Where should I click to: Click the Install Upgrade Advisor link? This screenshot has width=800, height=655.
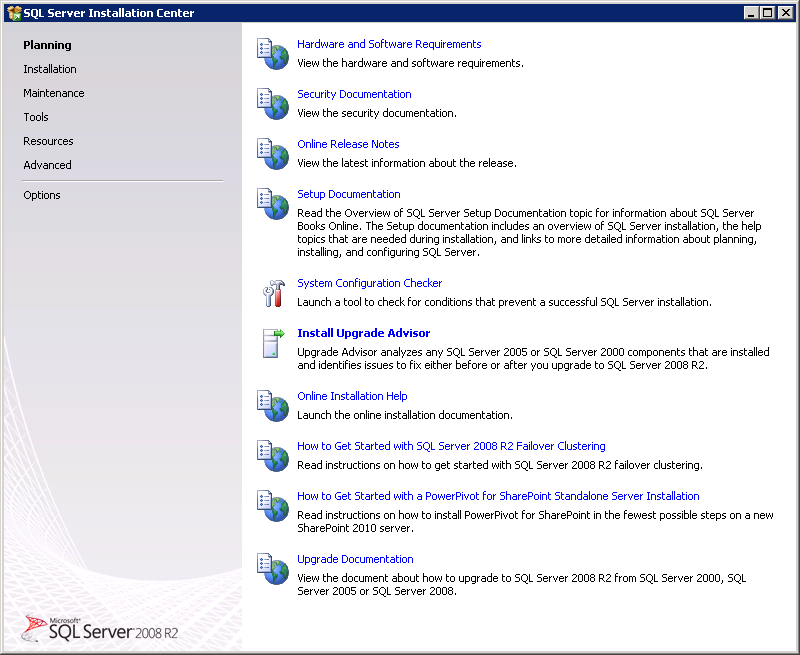(x=363, y=333)
